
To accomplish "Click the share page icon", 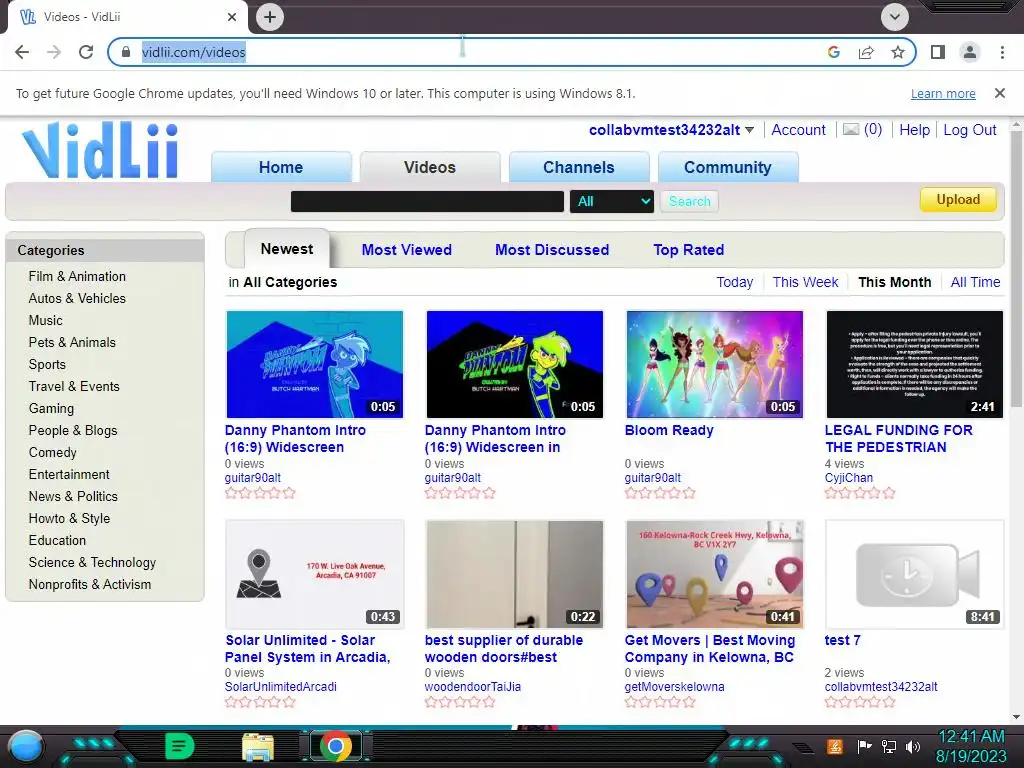I will [x=866, y=52].
